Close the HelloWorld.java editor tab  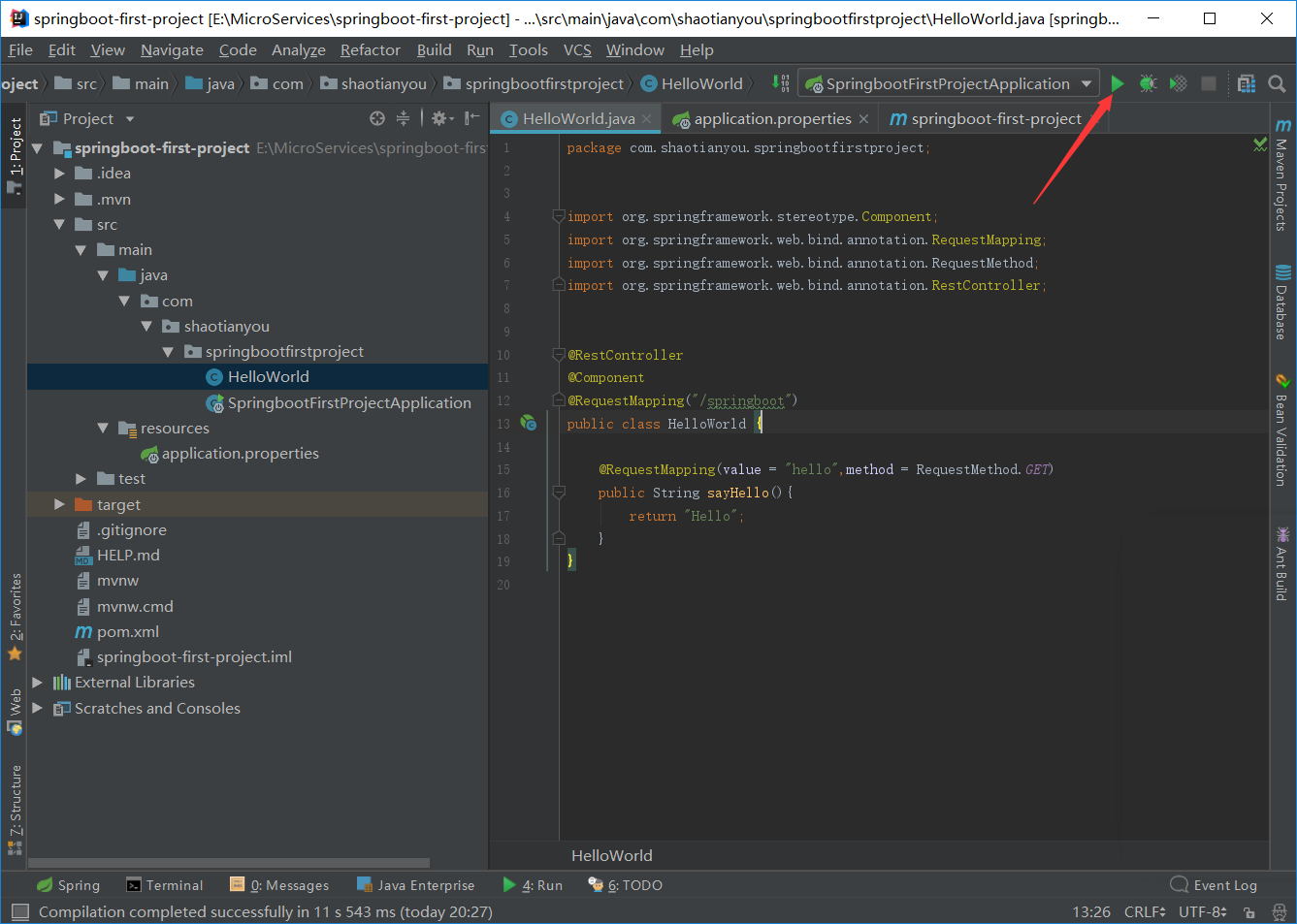[647, 119]
